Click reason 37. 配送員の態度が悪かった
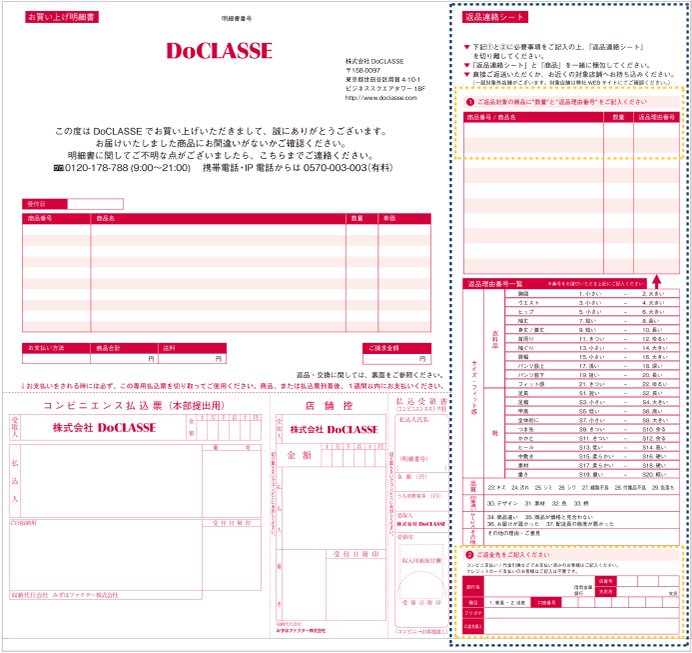This screenshot has width=692, height=653. [579, 524]
